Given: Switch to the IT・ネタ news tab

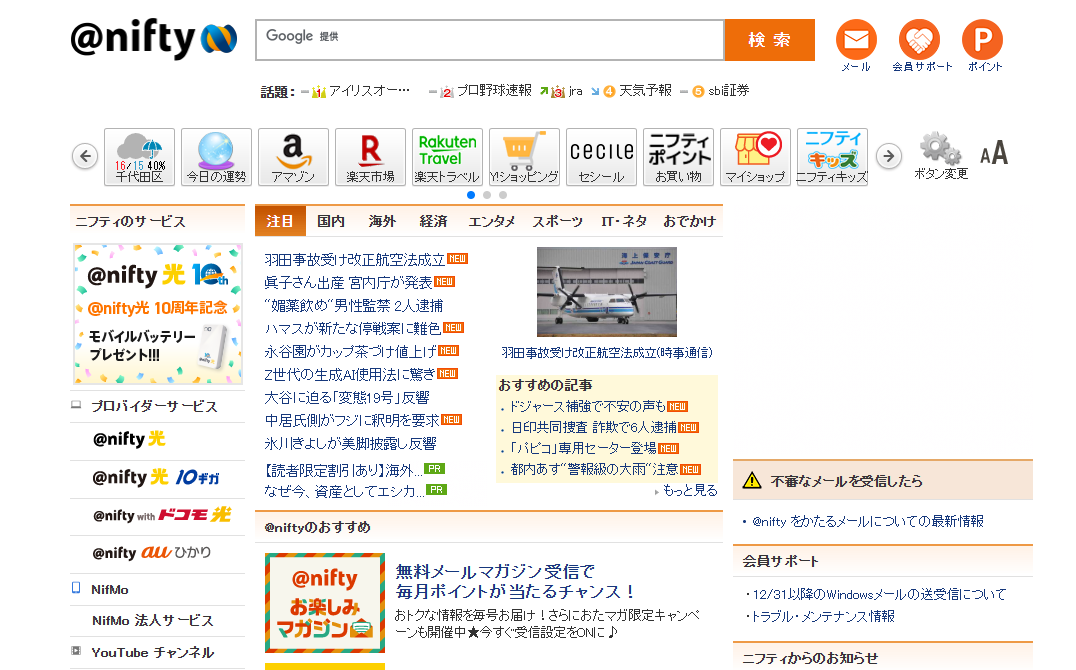Looking at the screenshot, I should [x=624, y=221].
